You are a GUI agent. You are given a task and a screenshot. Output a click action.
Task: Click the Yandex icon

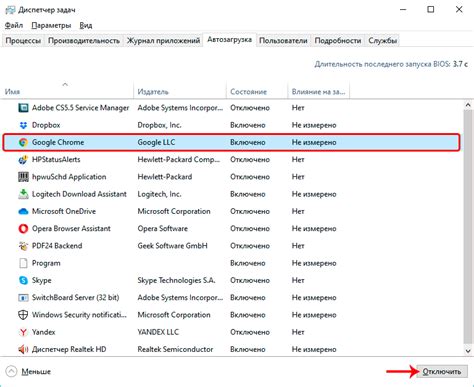23,332
